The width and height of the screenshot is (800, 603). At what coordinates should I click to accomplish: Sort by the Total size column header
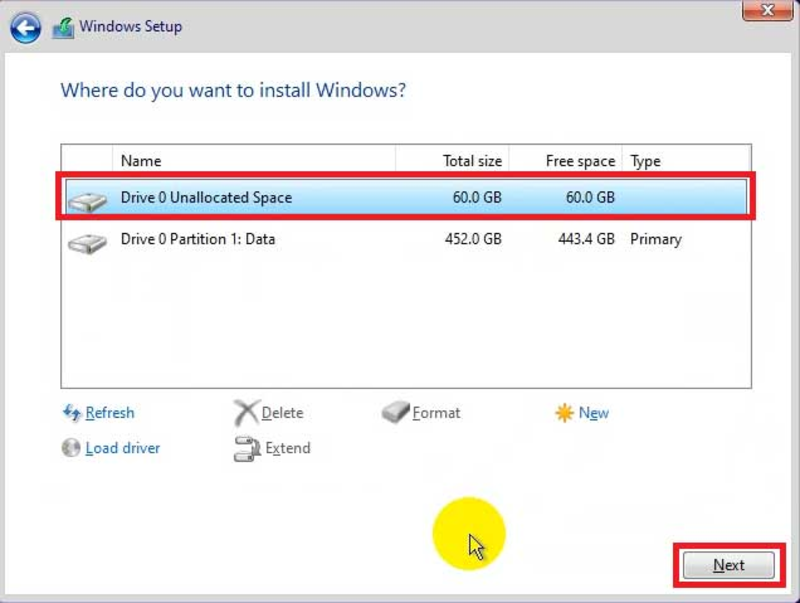[452, 161]
